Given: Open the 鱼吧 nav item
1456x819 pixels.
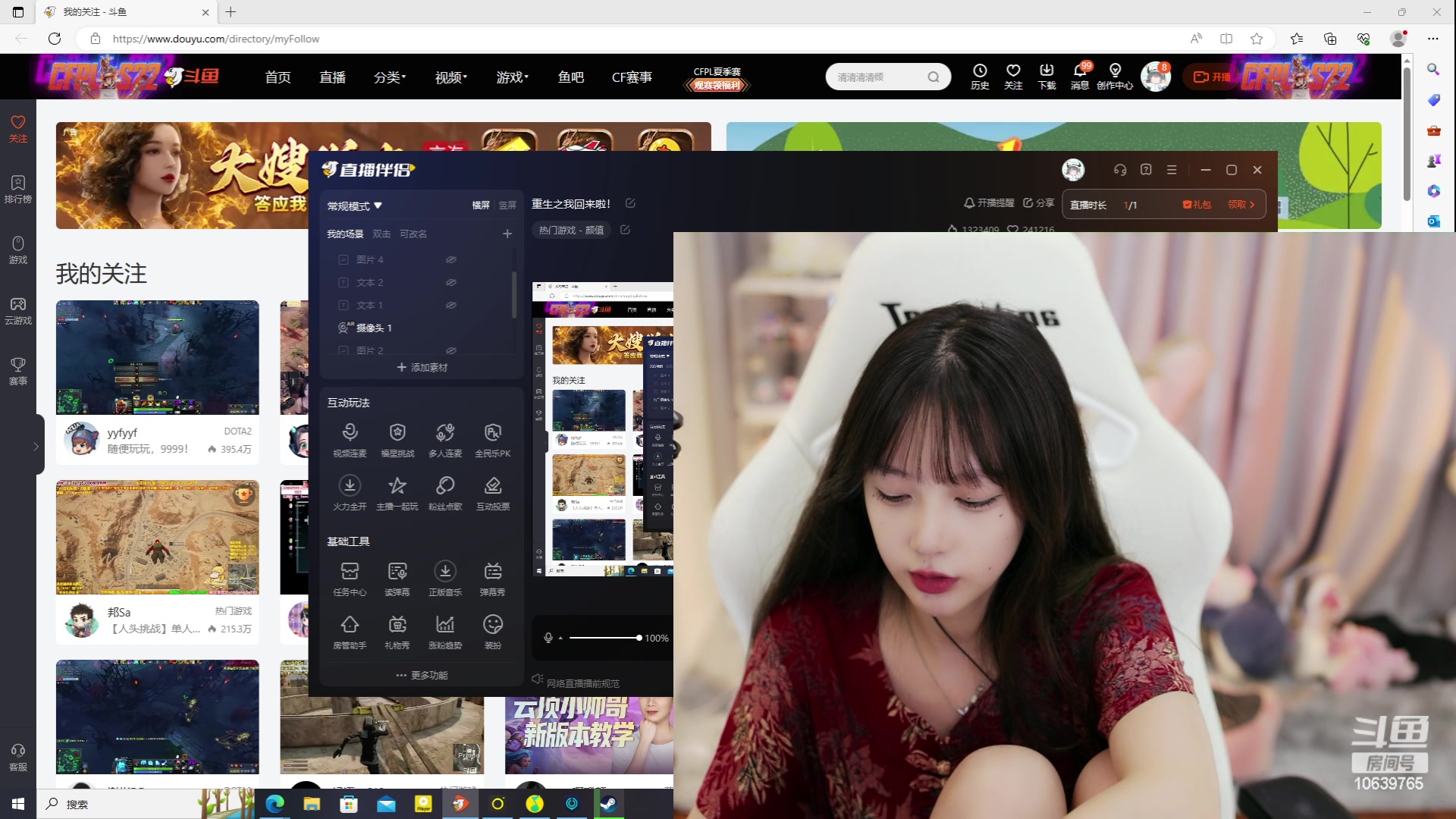Looking at the screenshot, I should tap(571, 77).
